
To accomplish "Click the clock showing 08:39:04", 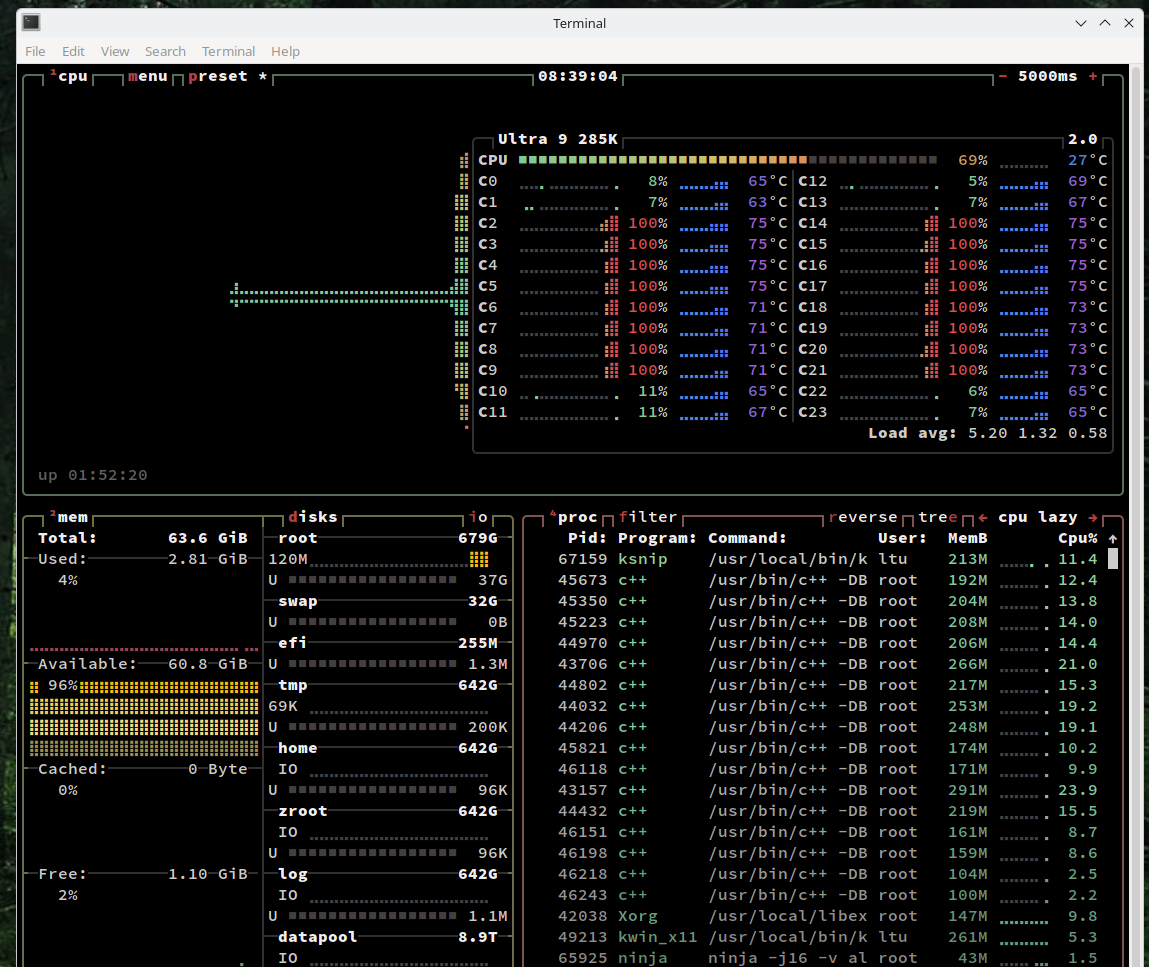I will 577,76.
